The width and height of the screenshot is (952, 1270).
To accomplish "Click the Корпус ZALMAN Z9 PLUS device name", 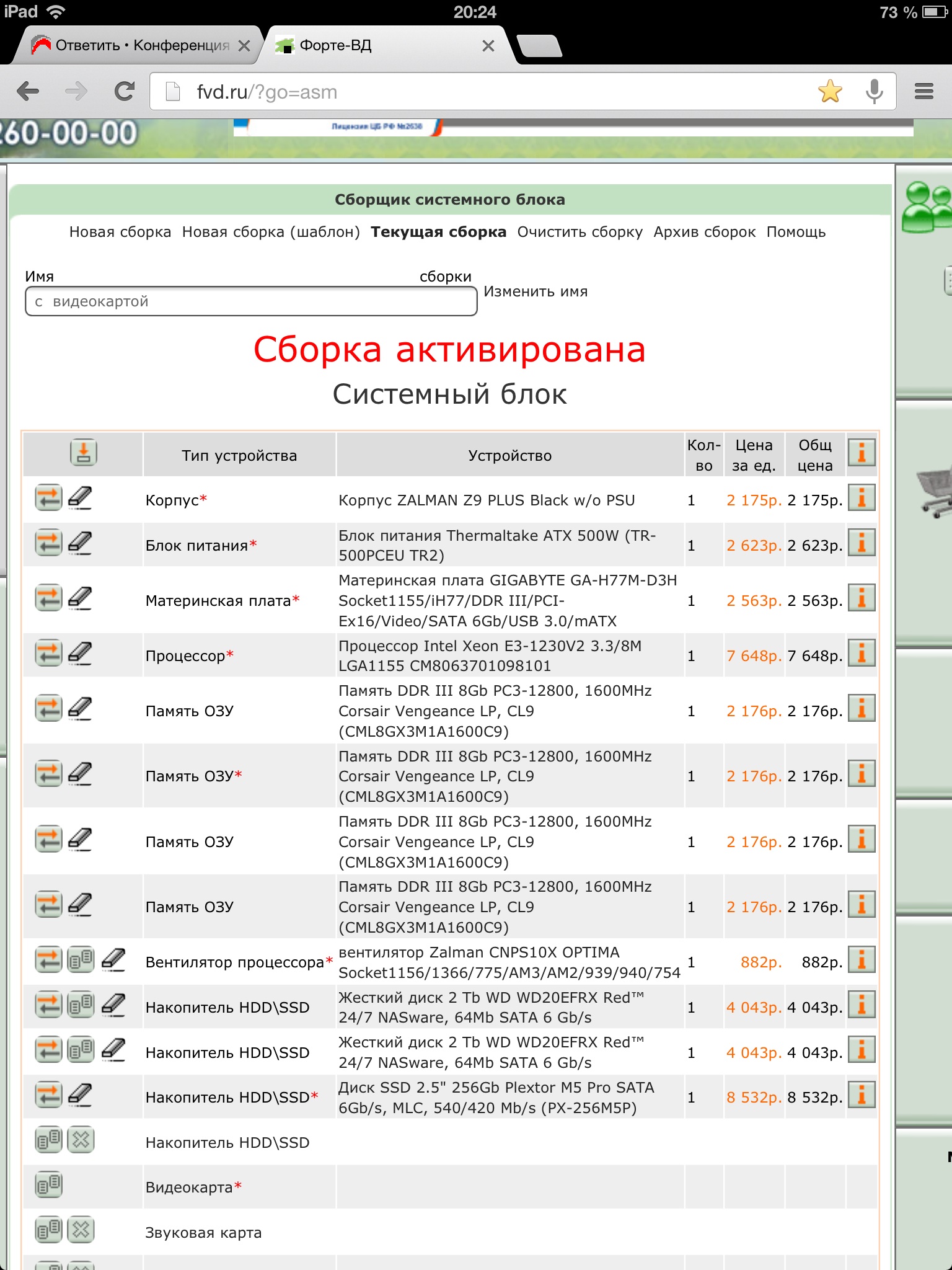I will coord(487,500).
